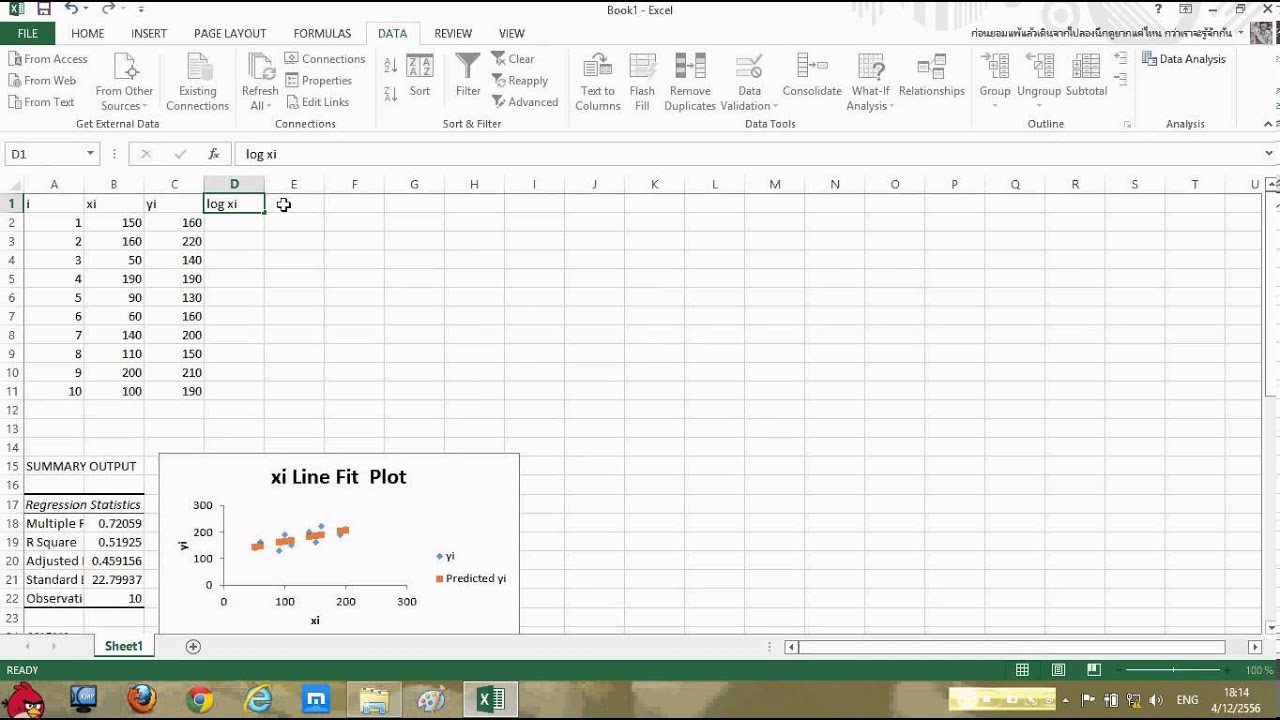Viewport: 1280px width, 720px height.
Task: Open Name Box dropdown arrow
Action: point(90,154)
